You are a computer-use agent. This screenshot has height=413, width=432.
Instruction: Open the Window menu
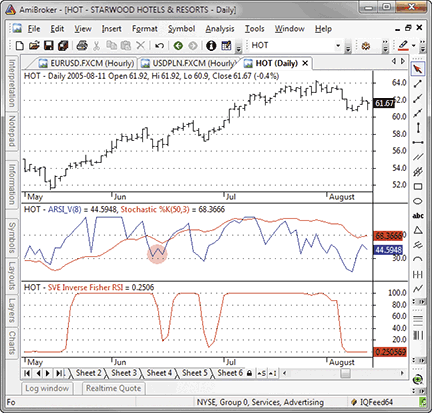290,29
